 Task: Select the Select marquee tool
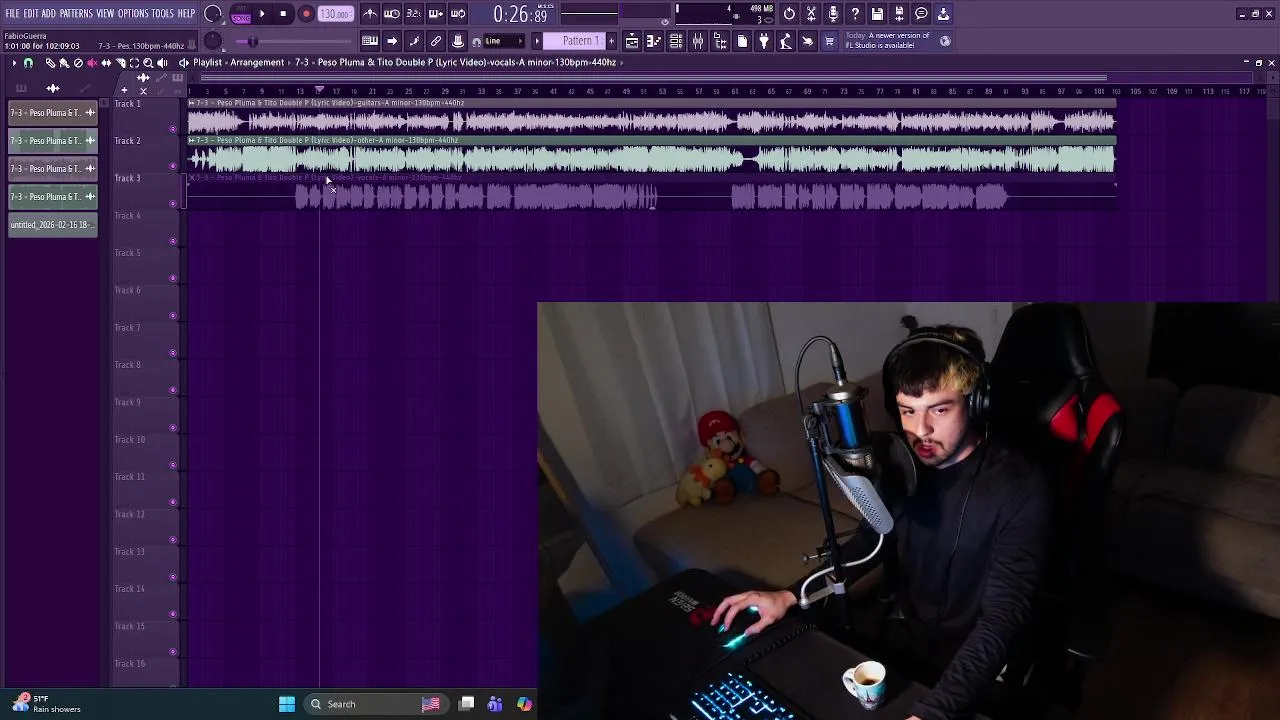click(134, 62)
